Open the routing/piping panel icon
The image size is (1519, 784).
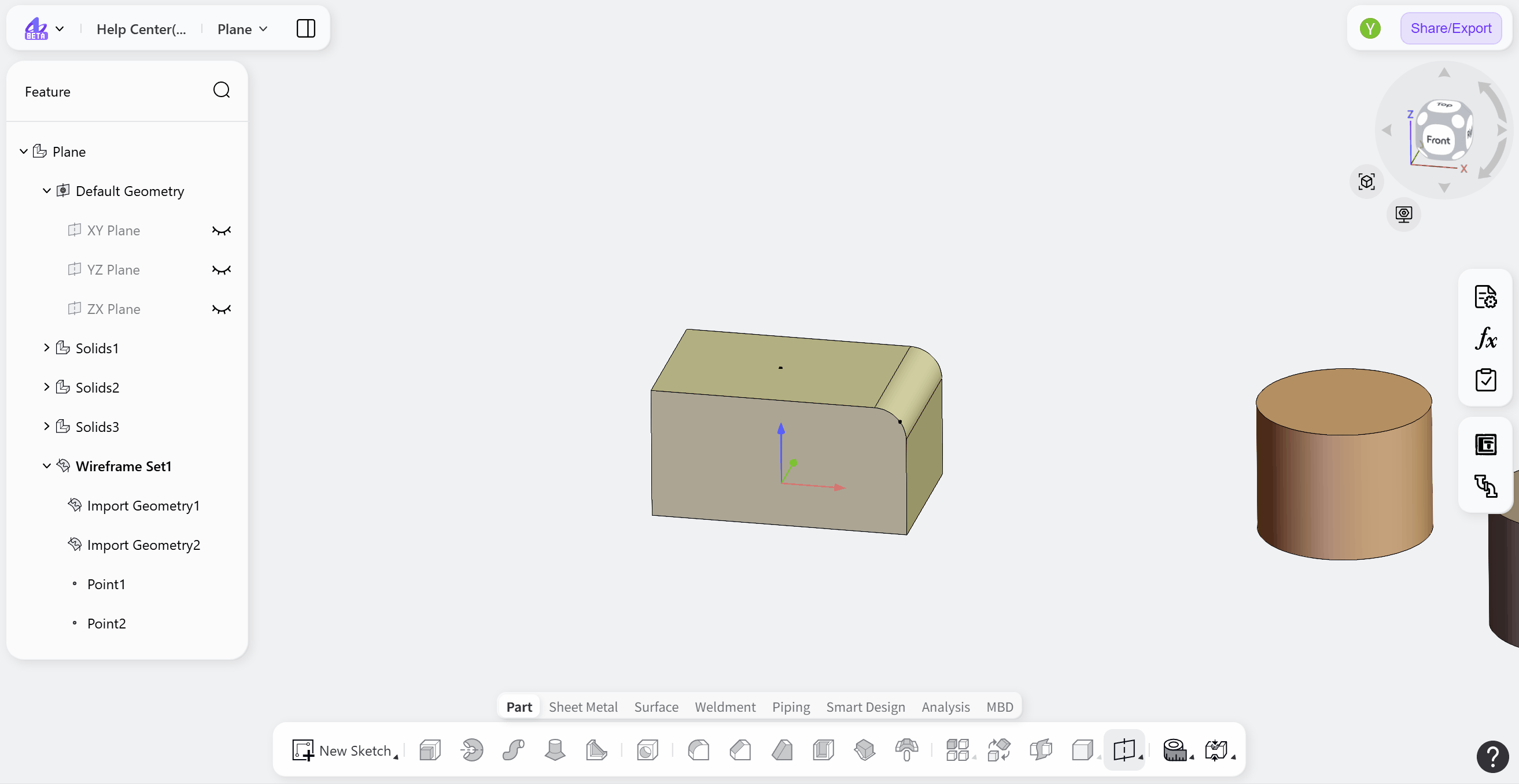pos(1485,486)
